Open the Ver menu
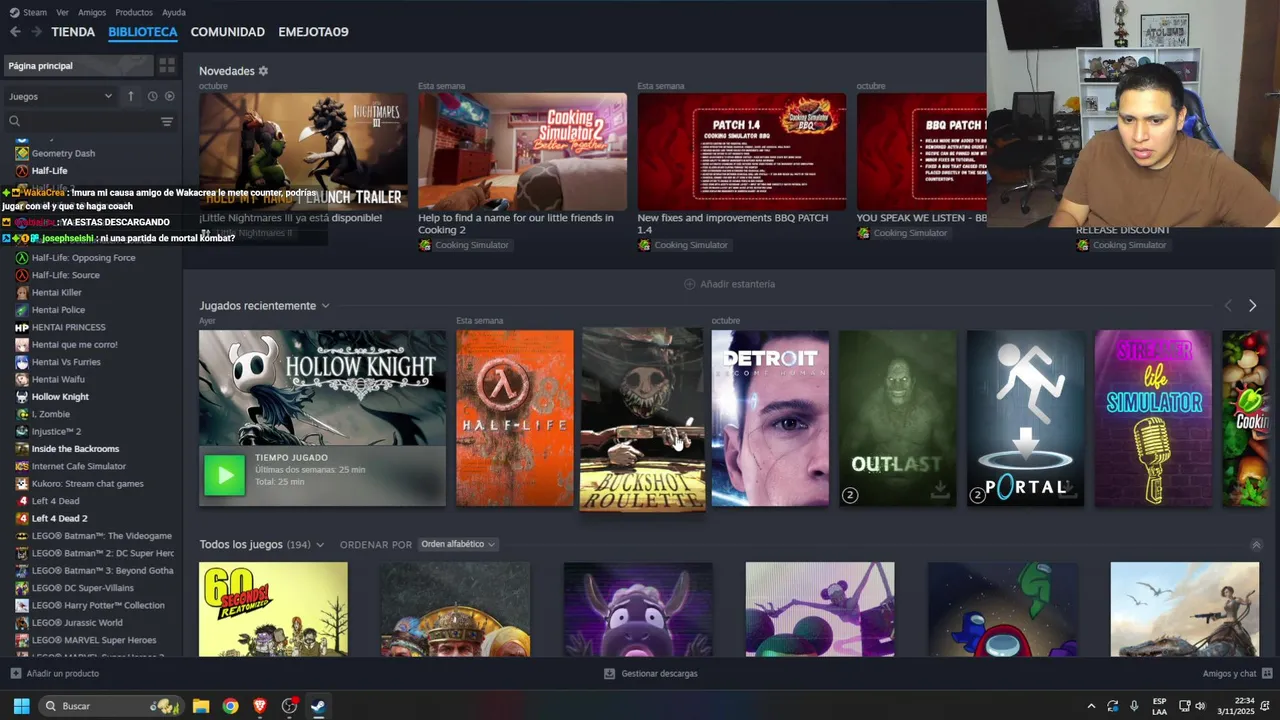Image resolution: width=1280 pixels, height=720 pixels. [63, 12]
